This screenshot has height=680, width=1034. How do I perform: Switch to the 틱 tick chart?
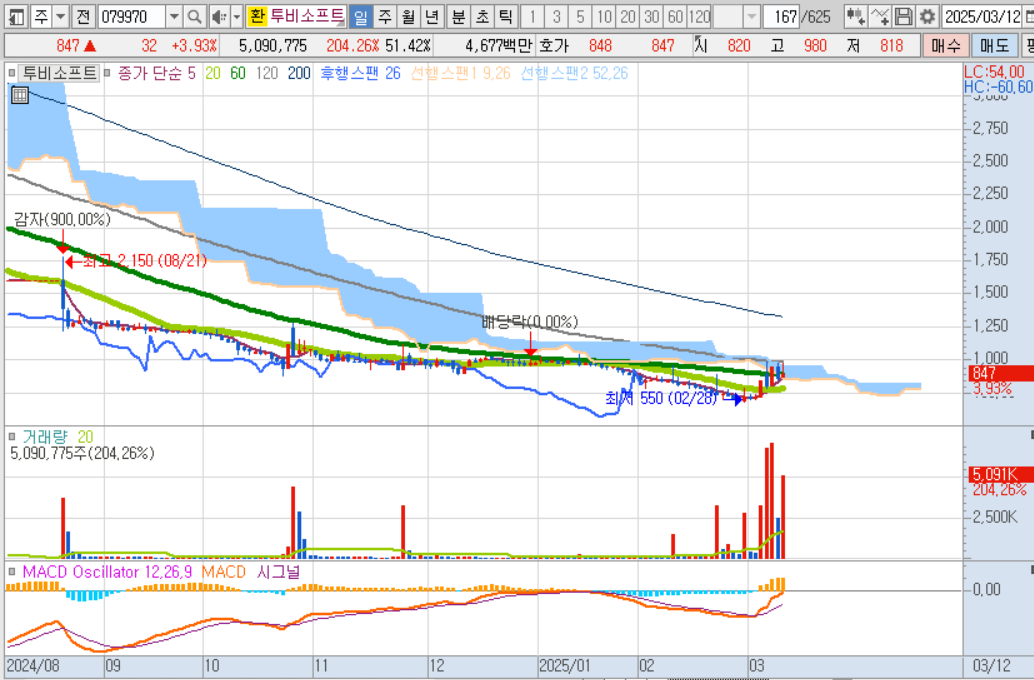505,16
